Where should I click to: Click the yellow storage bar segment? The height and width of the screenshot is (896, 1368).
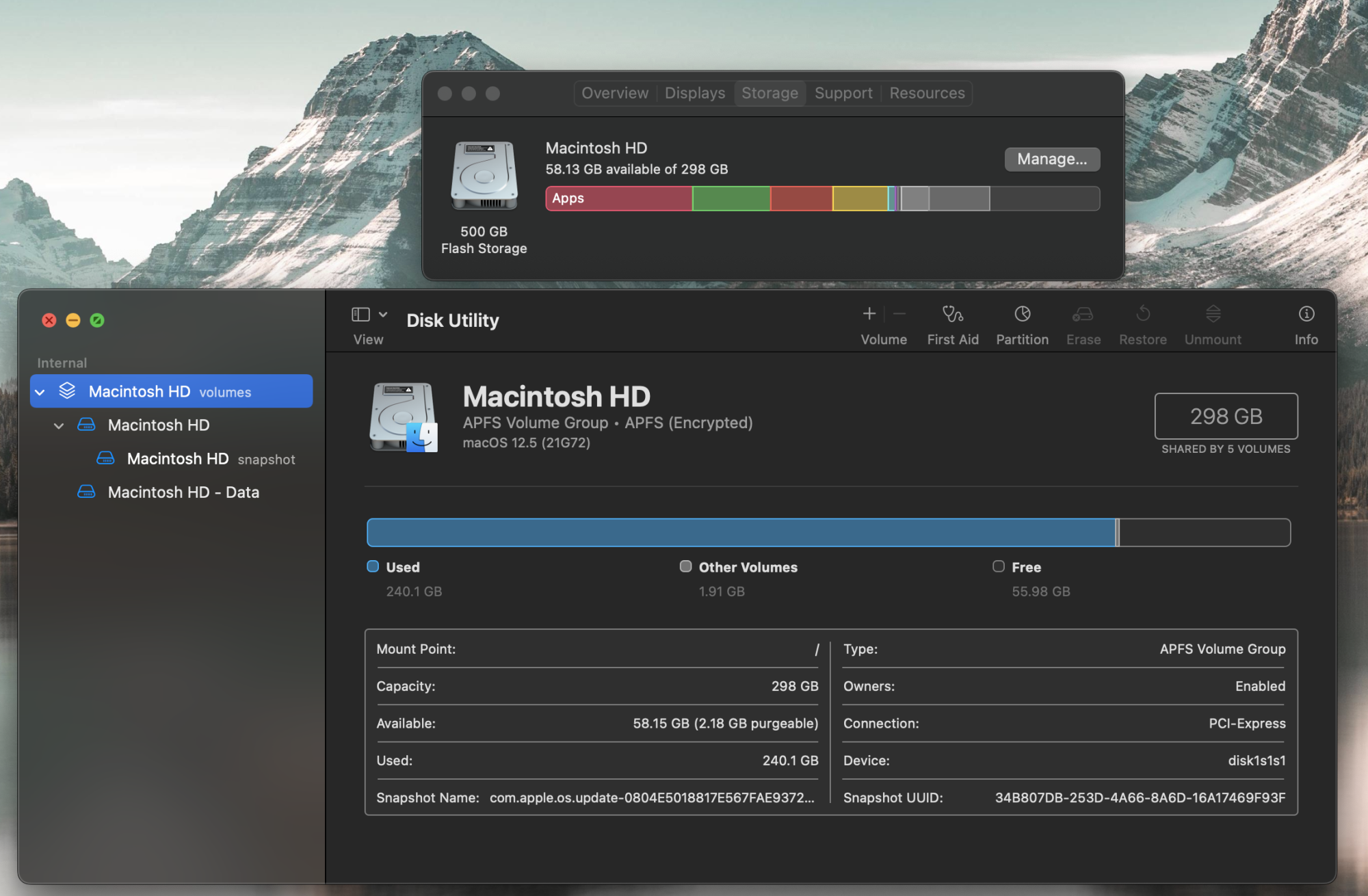coord(860,198)
